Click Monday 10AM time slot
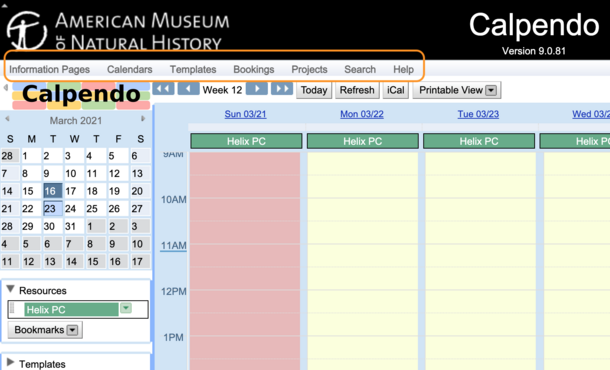Screen dimensions: 610x370 pyautogui.click(x=363, y=209)
